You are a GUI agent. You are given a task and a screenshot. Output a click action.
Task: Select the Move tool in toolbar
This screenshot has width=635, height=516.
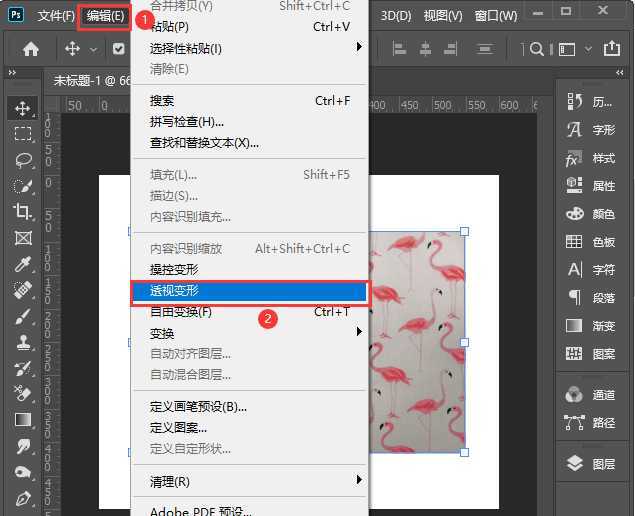(22, 107)
